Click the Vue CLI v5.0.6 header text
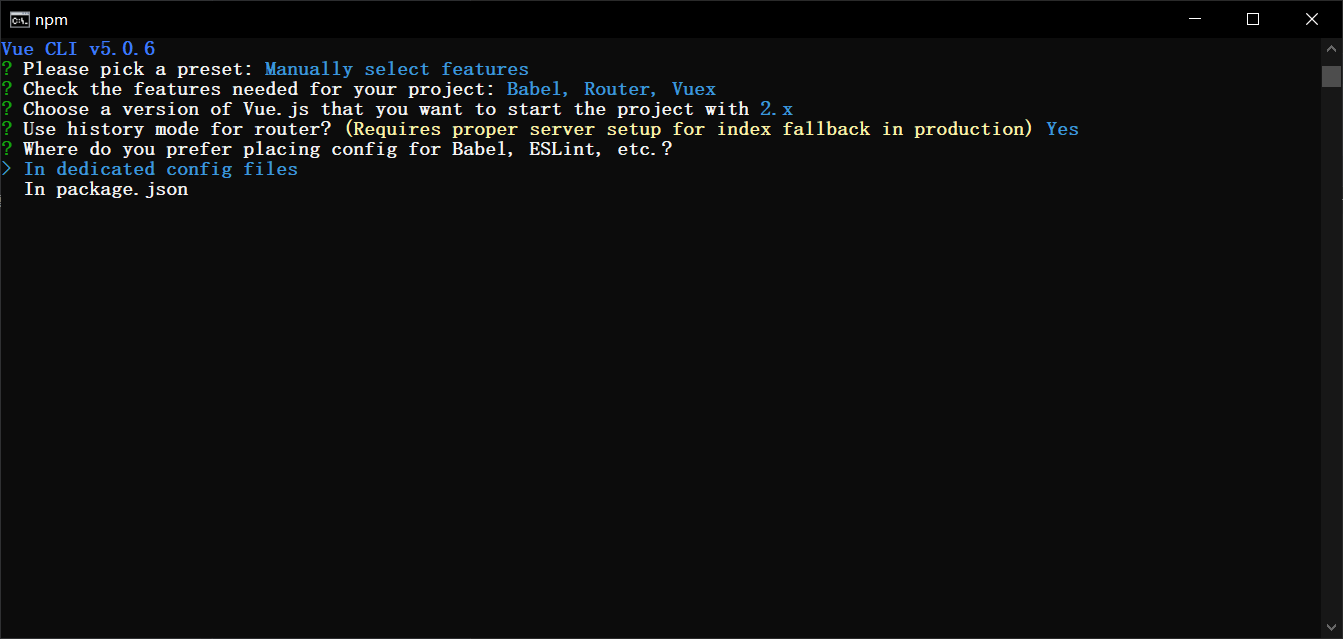The width and height of the screenshot is (1343, 639). (x=78, y=48)
